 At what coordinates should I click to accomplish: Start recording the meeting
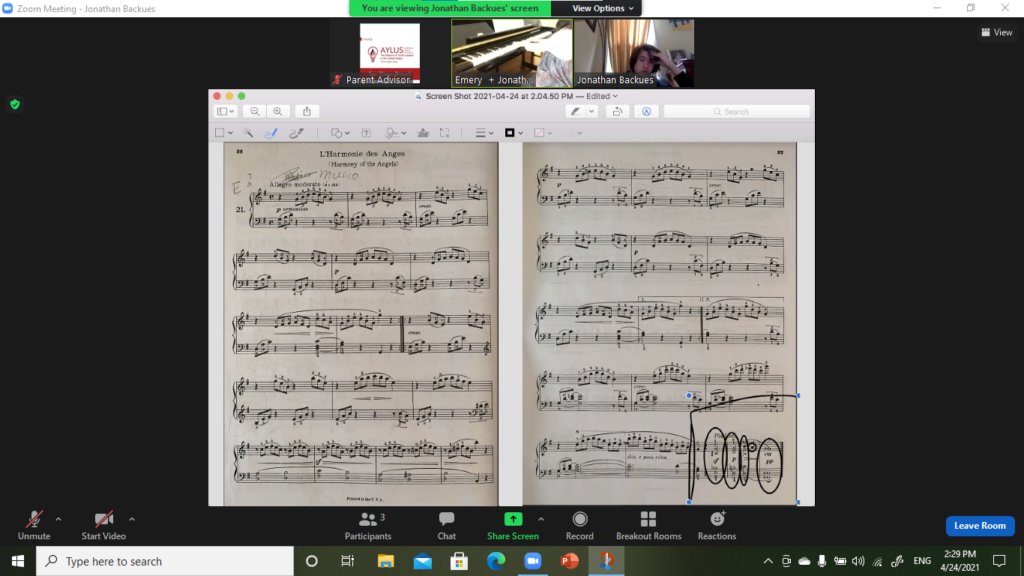(x=579, y=526)
